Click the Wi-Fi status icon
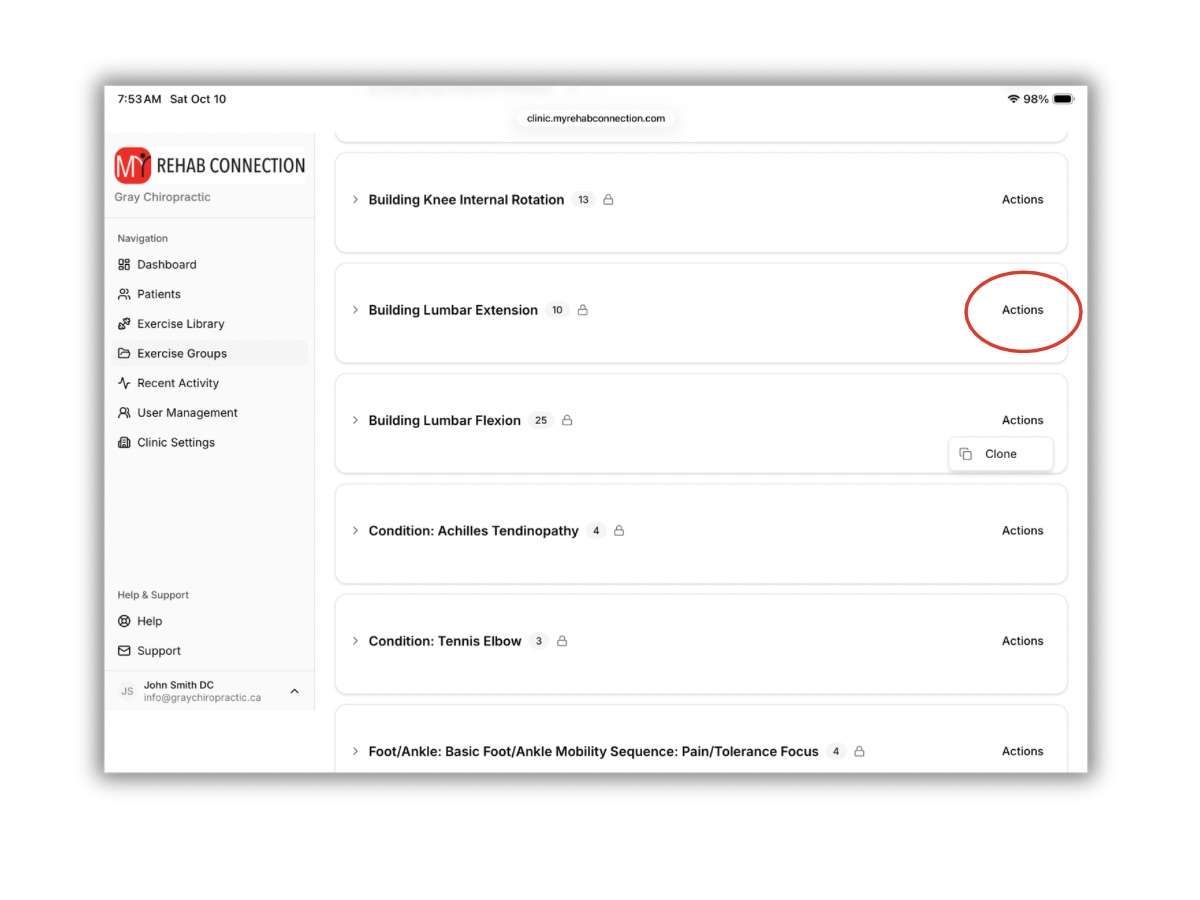The width and height of the screenshot is (1200, 900). click(1013, 99)
